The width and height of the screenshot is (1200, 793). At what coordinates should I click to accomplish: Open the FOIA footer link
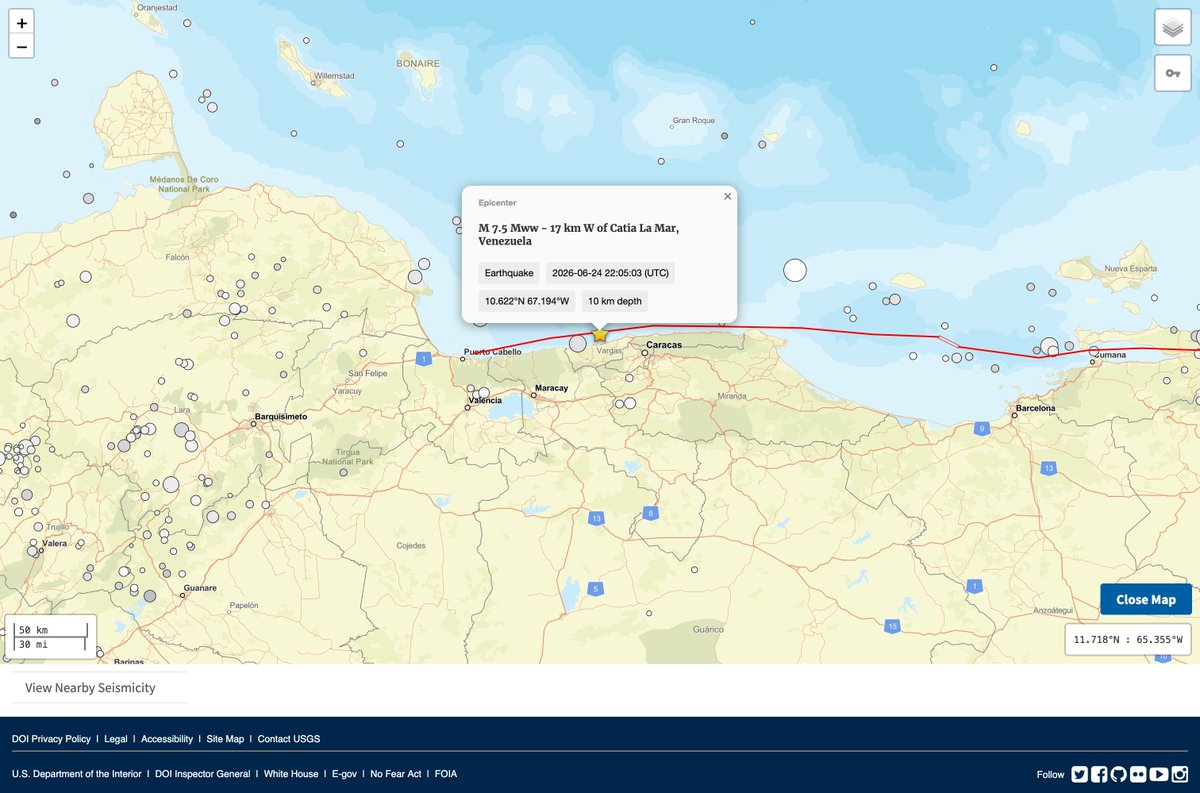446,774
